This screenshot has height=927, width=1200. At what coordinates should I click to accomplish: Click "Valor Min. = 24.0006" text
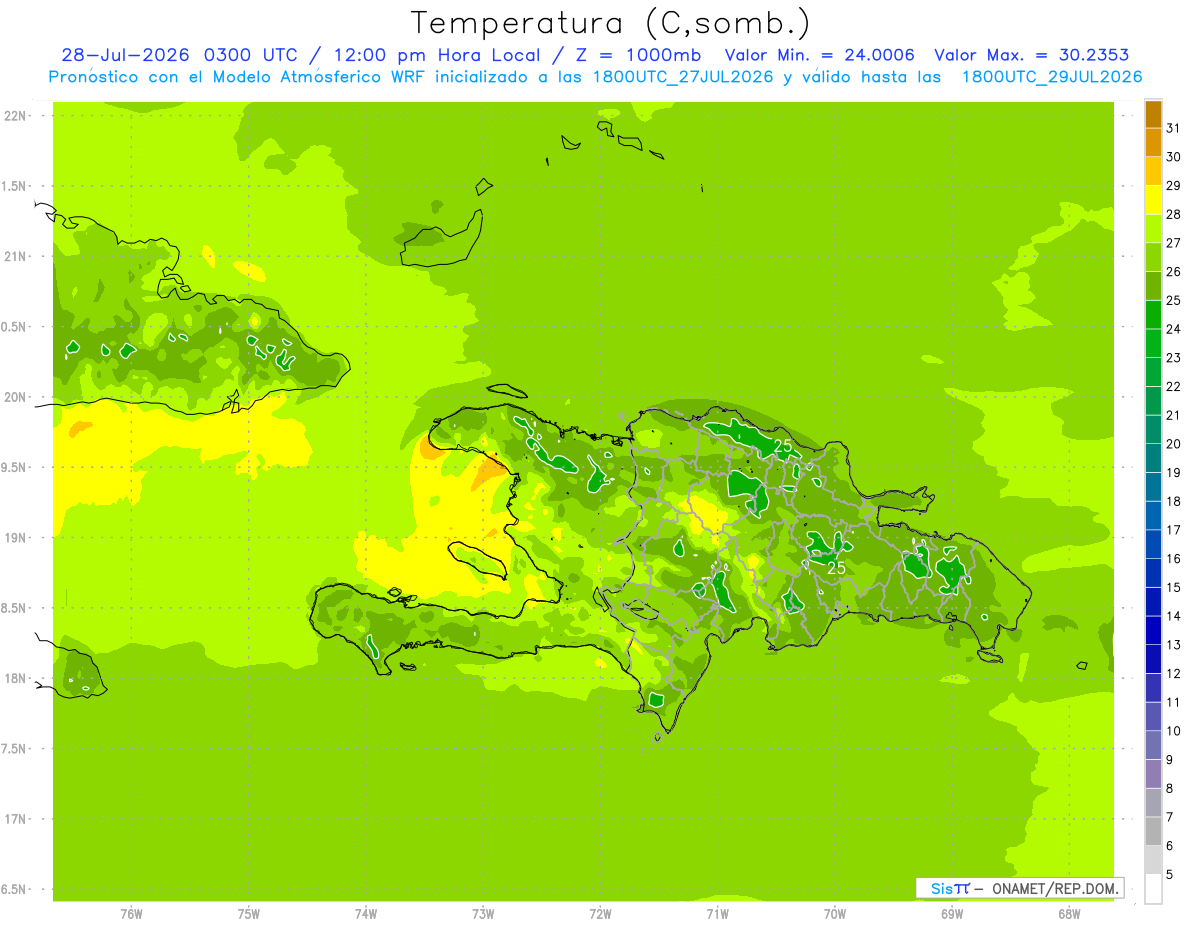(x=819, y=55)
